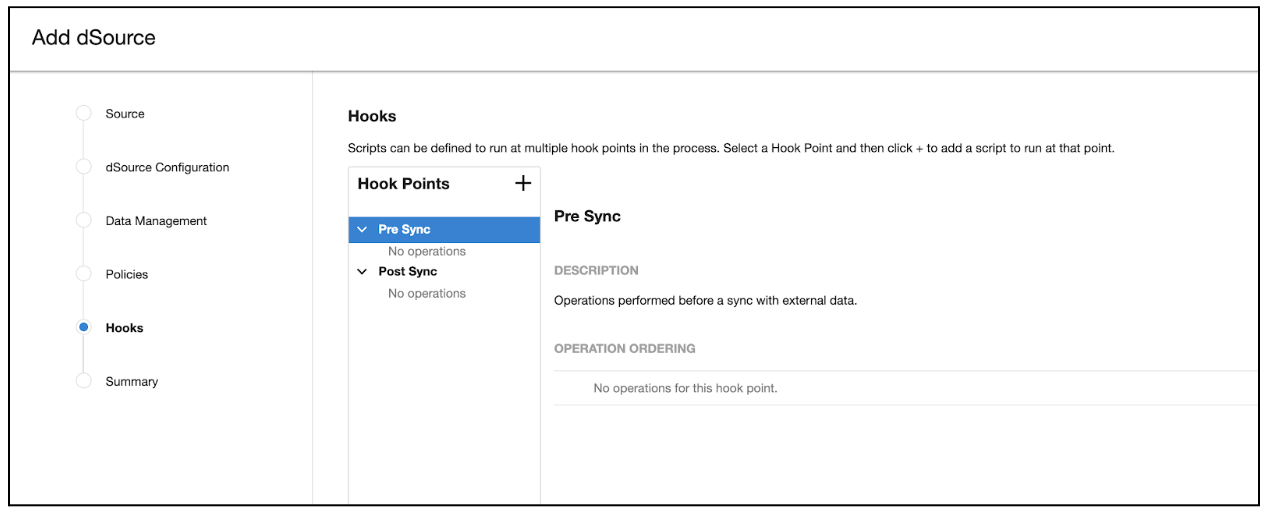Navigate to the Policies step label
Viewport: 1264px width, 512px height.
[x=127, y=274]
